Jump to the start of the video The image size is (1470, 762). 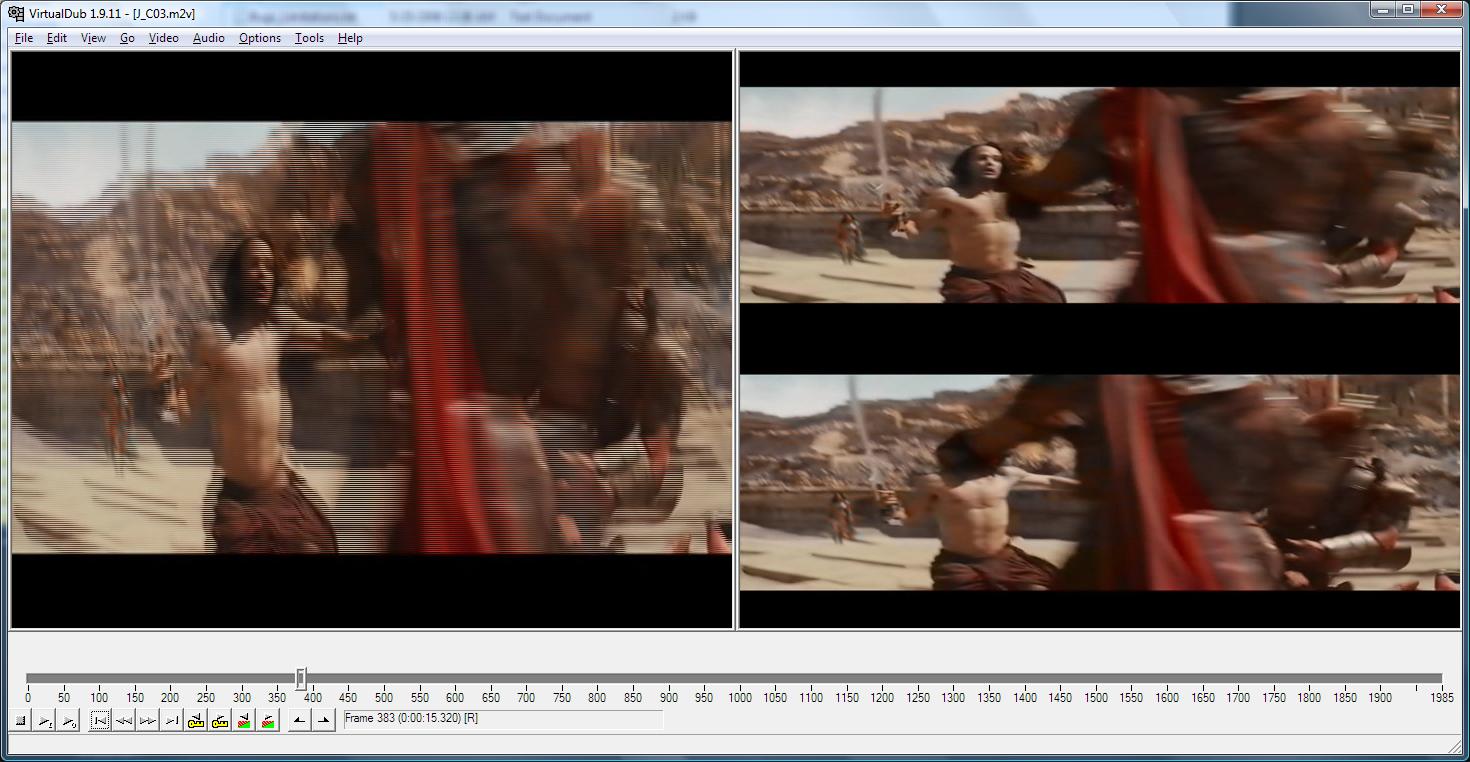tap(100, 720)
